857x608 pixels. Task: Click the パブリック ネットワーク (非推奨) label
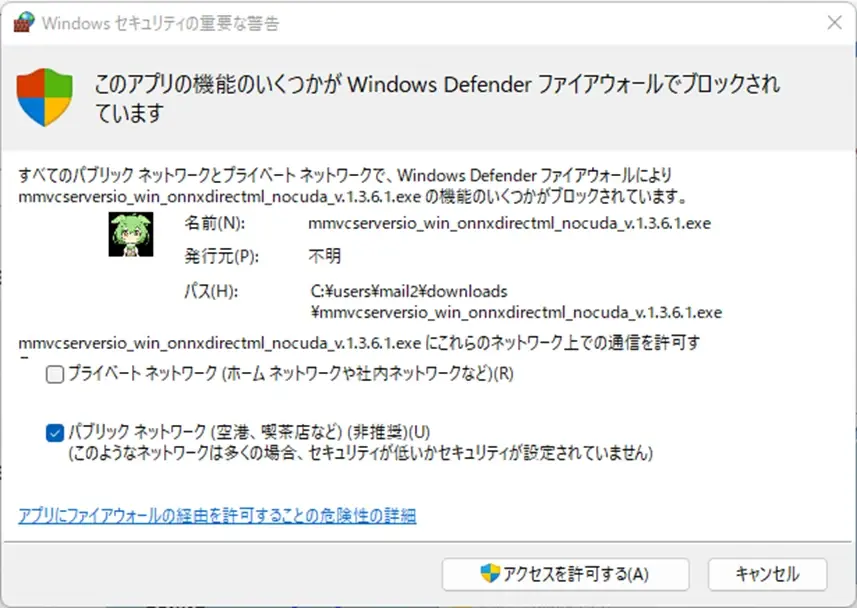[x=249, y=432]
